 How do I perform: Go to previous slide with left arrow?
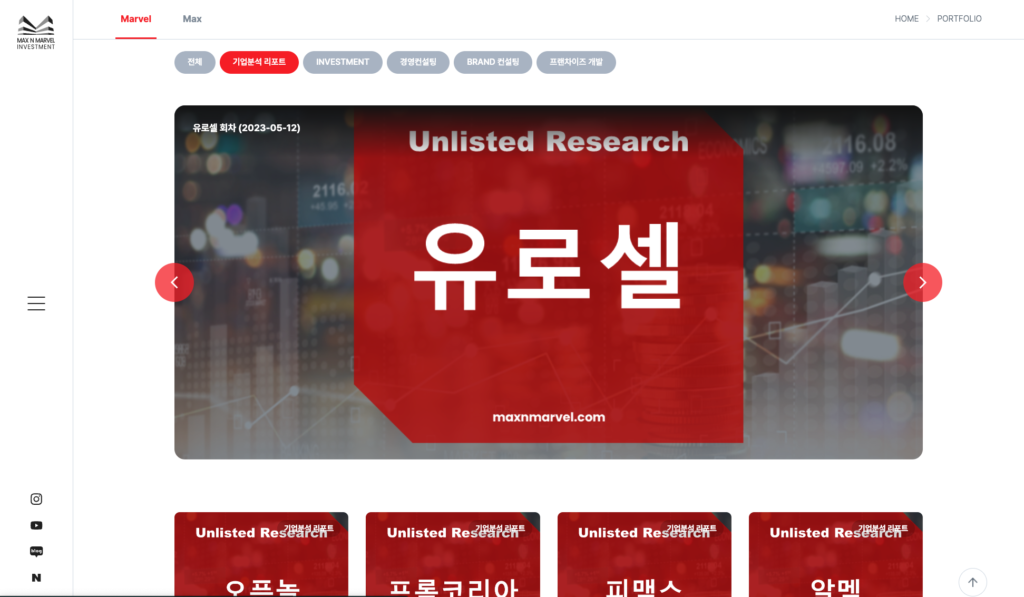pos(174,282)
